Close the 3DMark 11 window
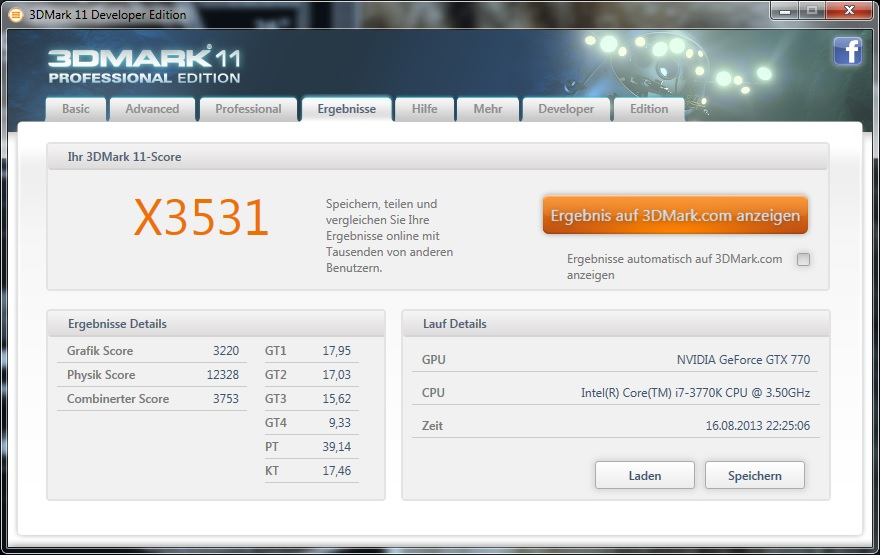This screenshot has height=558, width=882. click(x=850, y=11)
